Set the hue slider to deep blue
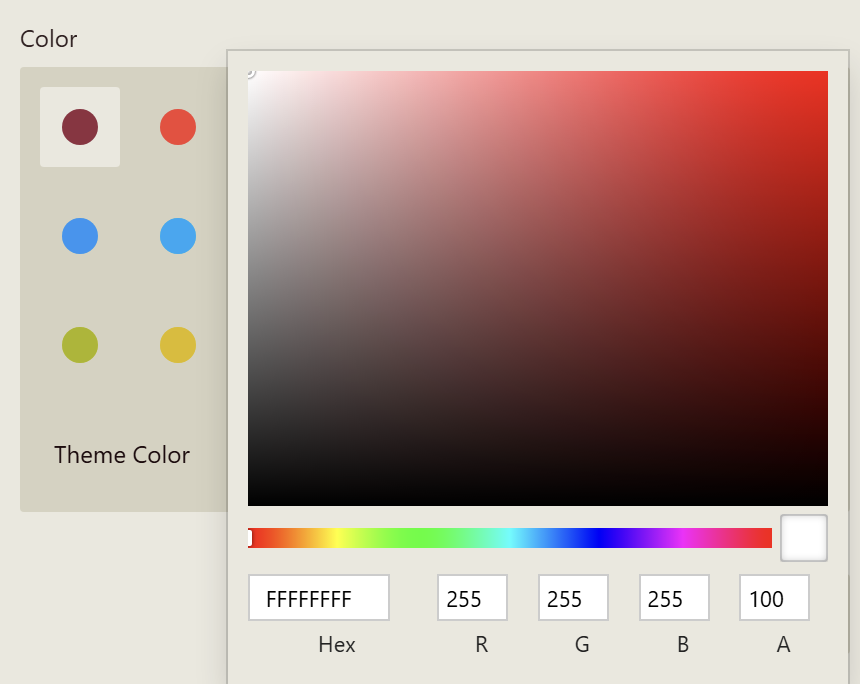The width and height of the screenshot is (860, 684). point(598,538)
